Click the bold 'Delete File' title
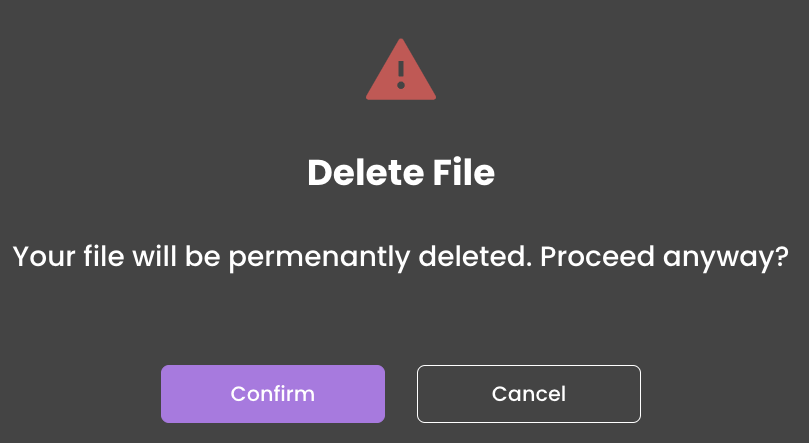Image resolution: width=809 pixels, height=443 pixels. pos(401,172)
